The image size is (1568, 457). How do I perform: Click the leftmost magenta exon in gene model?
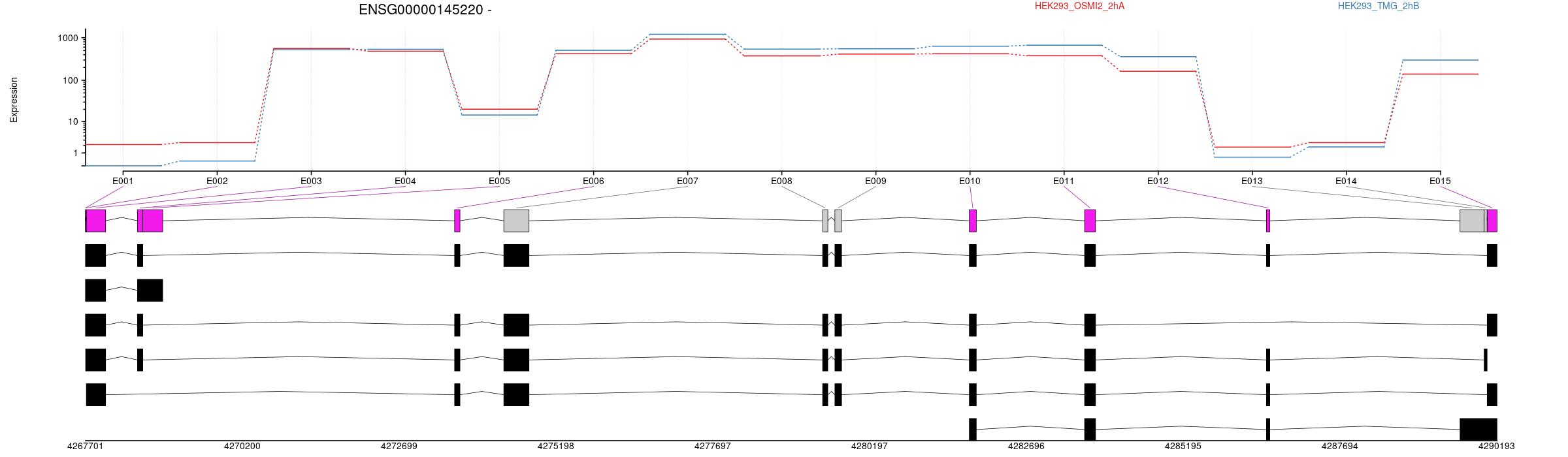[x=96, y=221]
